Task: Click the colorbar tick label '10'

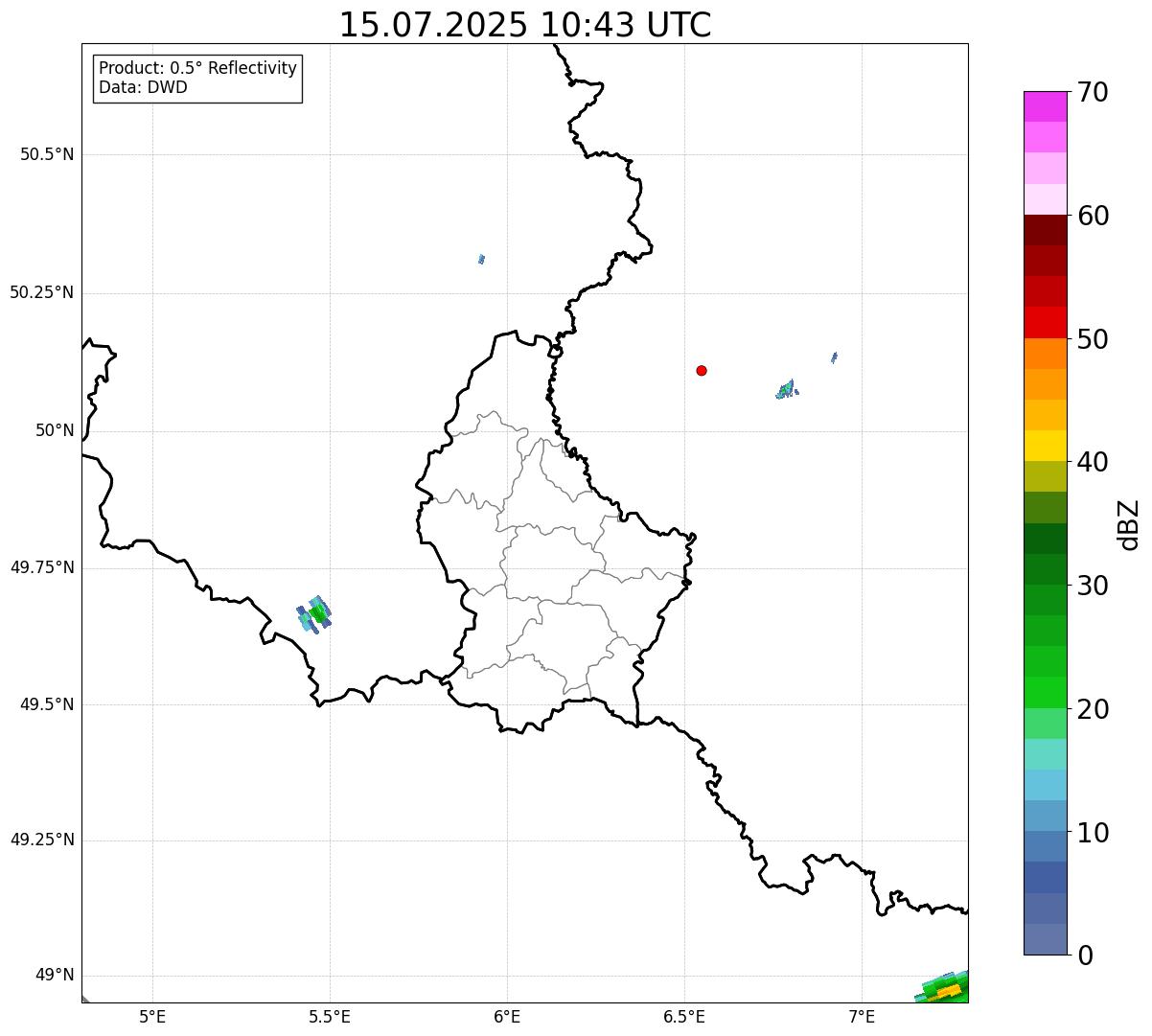Action: (x=1093, y=833)
